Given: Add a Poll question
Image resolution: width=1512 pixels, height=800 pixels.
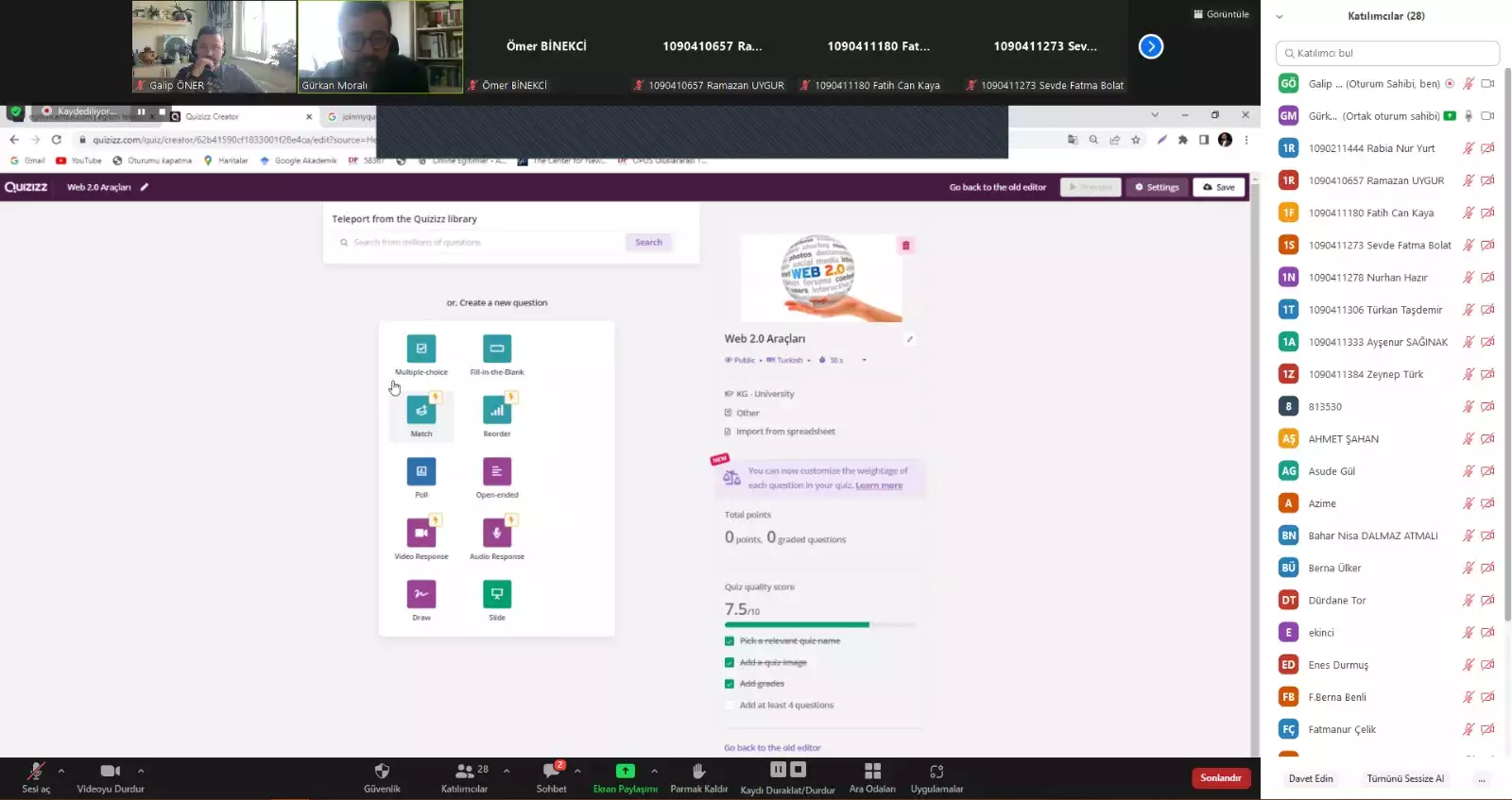Looking at the screenshot, I should [x=421, y=477].
